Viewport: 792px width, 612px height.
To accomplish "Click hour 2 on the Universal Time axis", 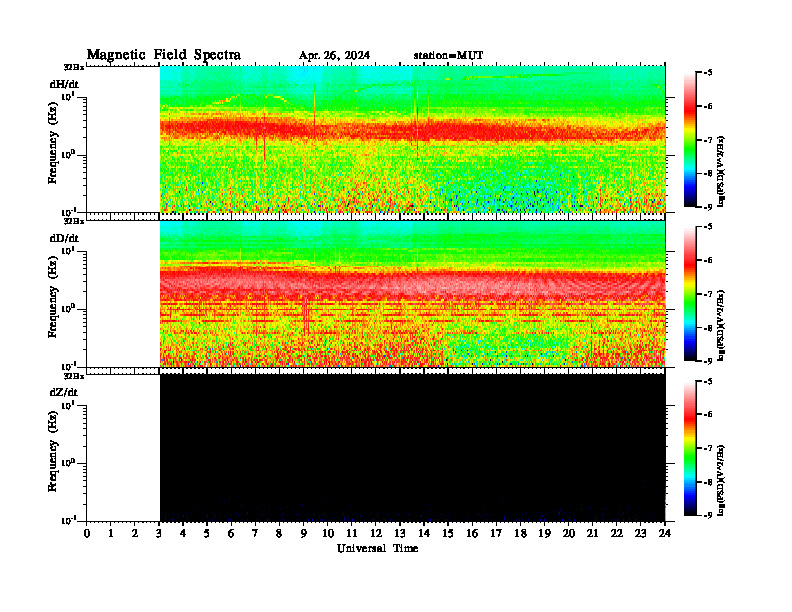I will tap(135, 533).
